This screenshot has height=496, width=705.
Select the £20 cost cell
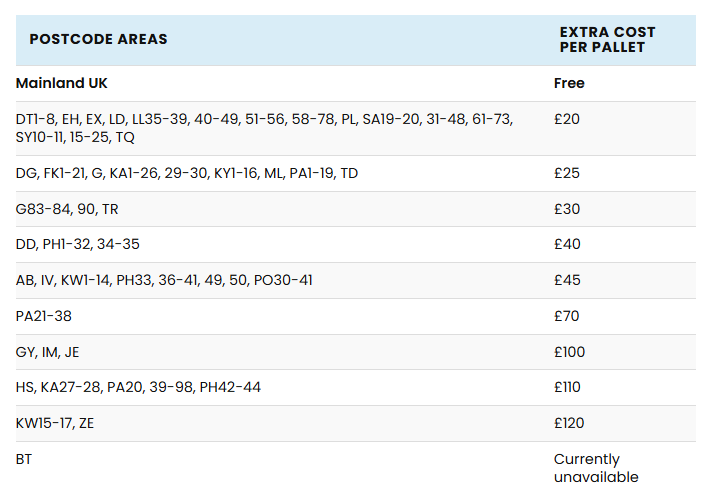(x=567, y=119)
